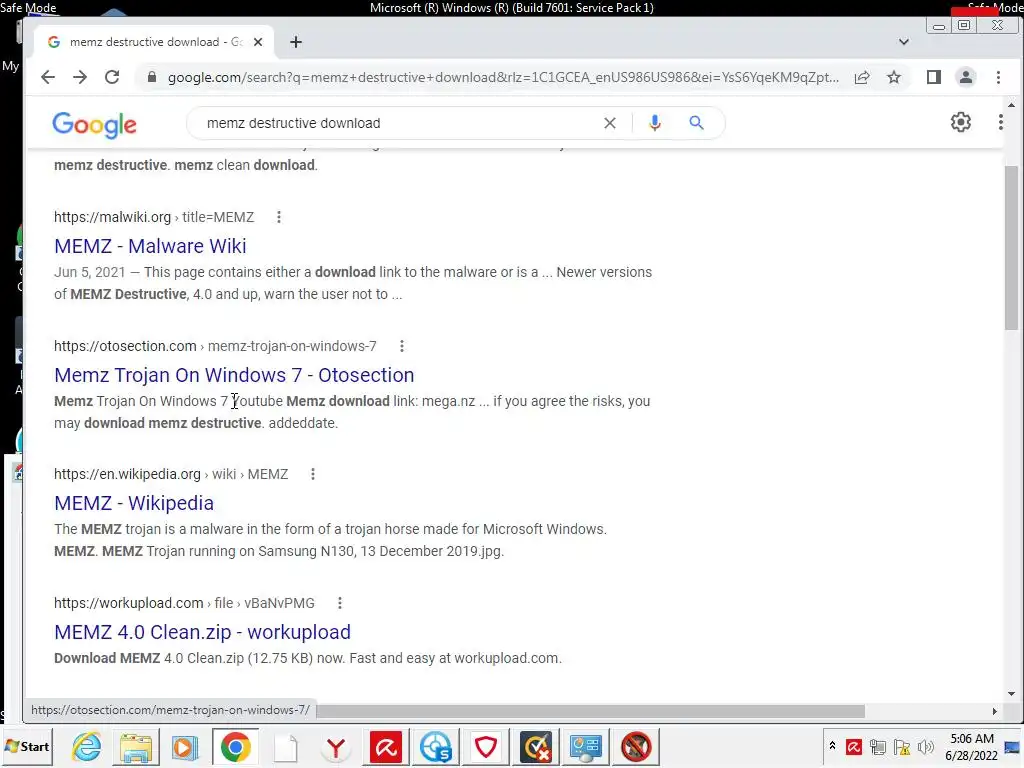The height and width of the screenshot is (768, 1024).
Task: Open Windows Media Player from taskbar
Action: (185, 746)
